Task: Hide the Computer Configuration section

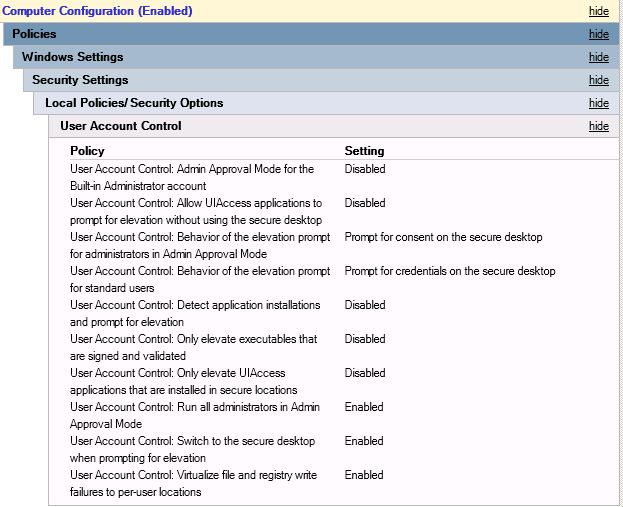Action: pos(598,11)
